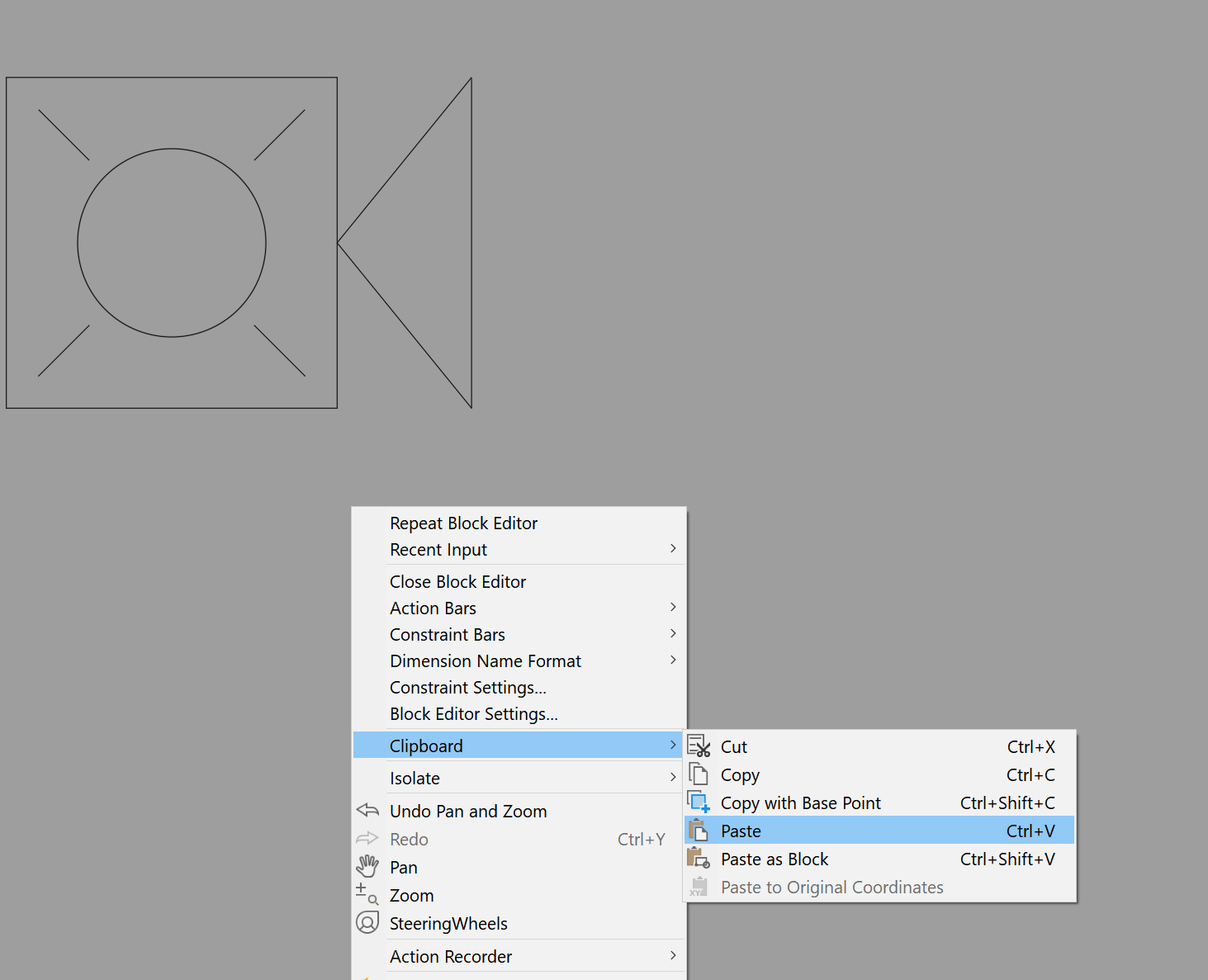Select the Clipboard menu entry
Screen dimensions: 1208x980
(519, 746)
